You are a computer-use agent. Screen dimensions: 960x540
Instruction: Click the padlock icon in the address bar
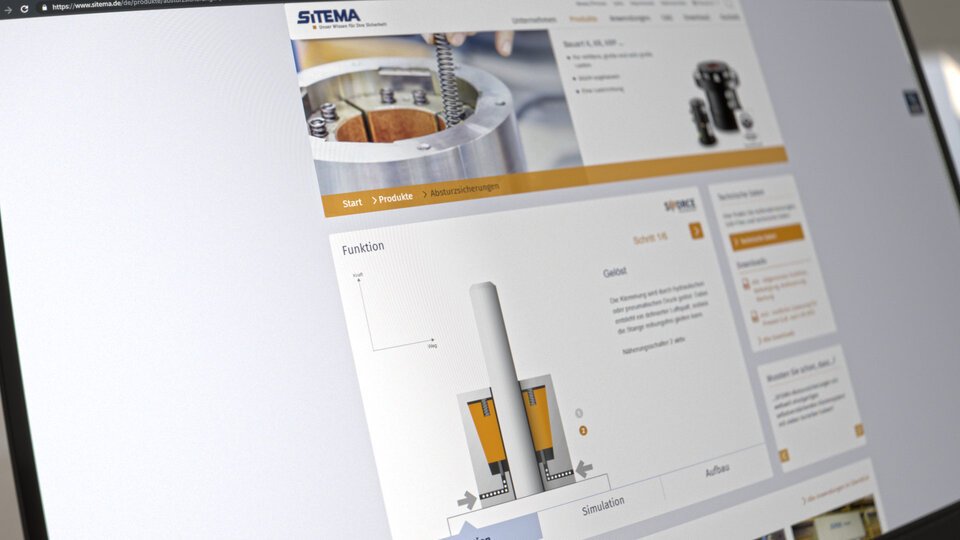(43, 7)
